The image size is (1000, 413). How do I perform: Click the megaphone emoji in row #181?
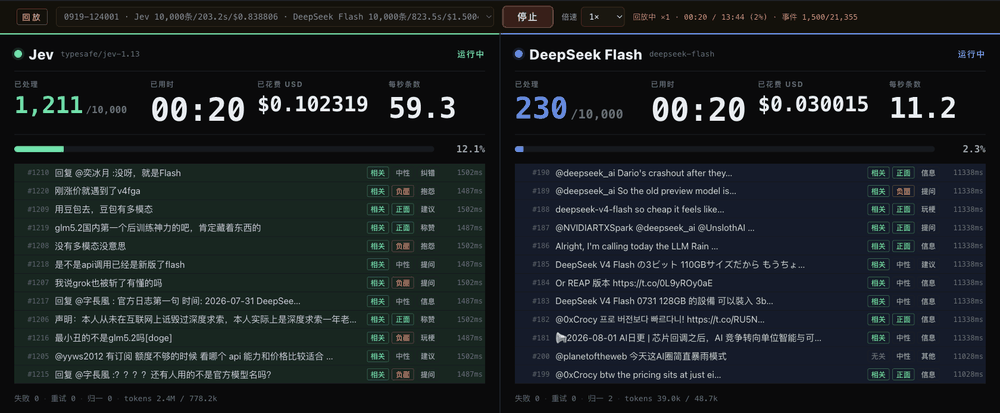pyautogui.click(x=561, y=338)
